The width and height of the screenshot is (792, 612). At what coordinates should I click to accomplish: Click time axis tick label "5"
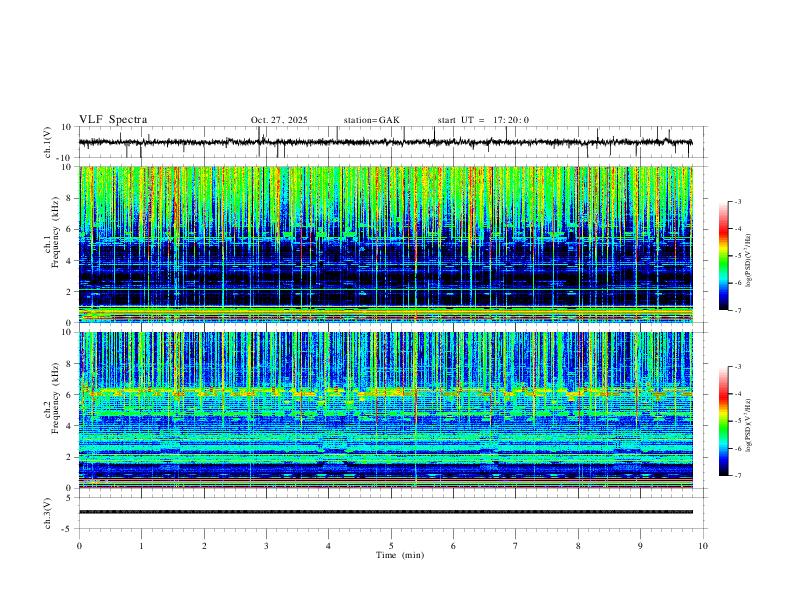click(391, 546)
